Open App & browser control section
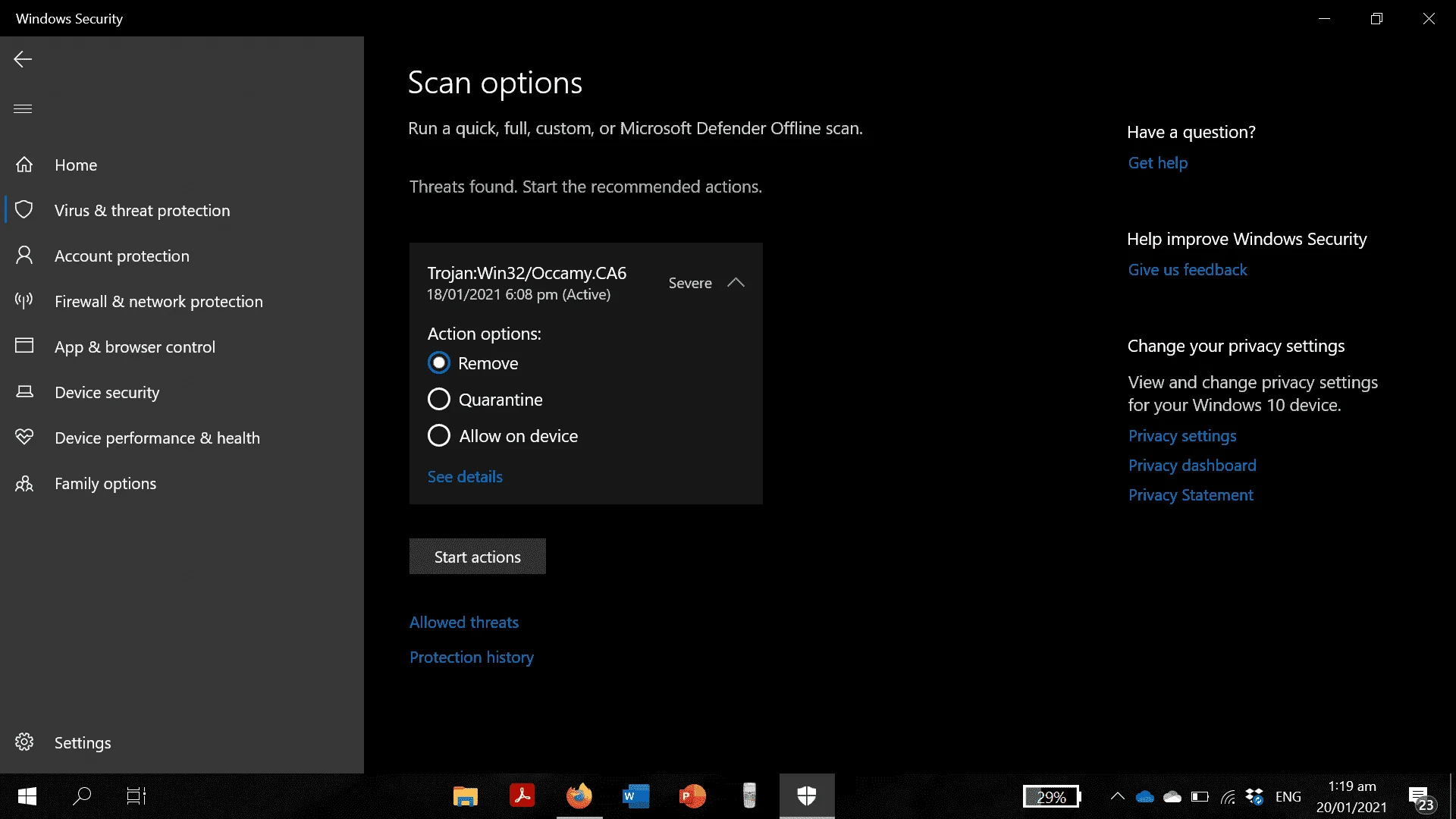This screenshot has height=819, width=1456. coord(182,347)
